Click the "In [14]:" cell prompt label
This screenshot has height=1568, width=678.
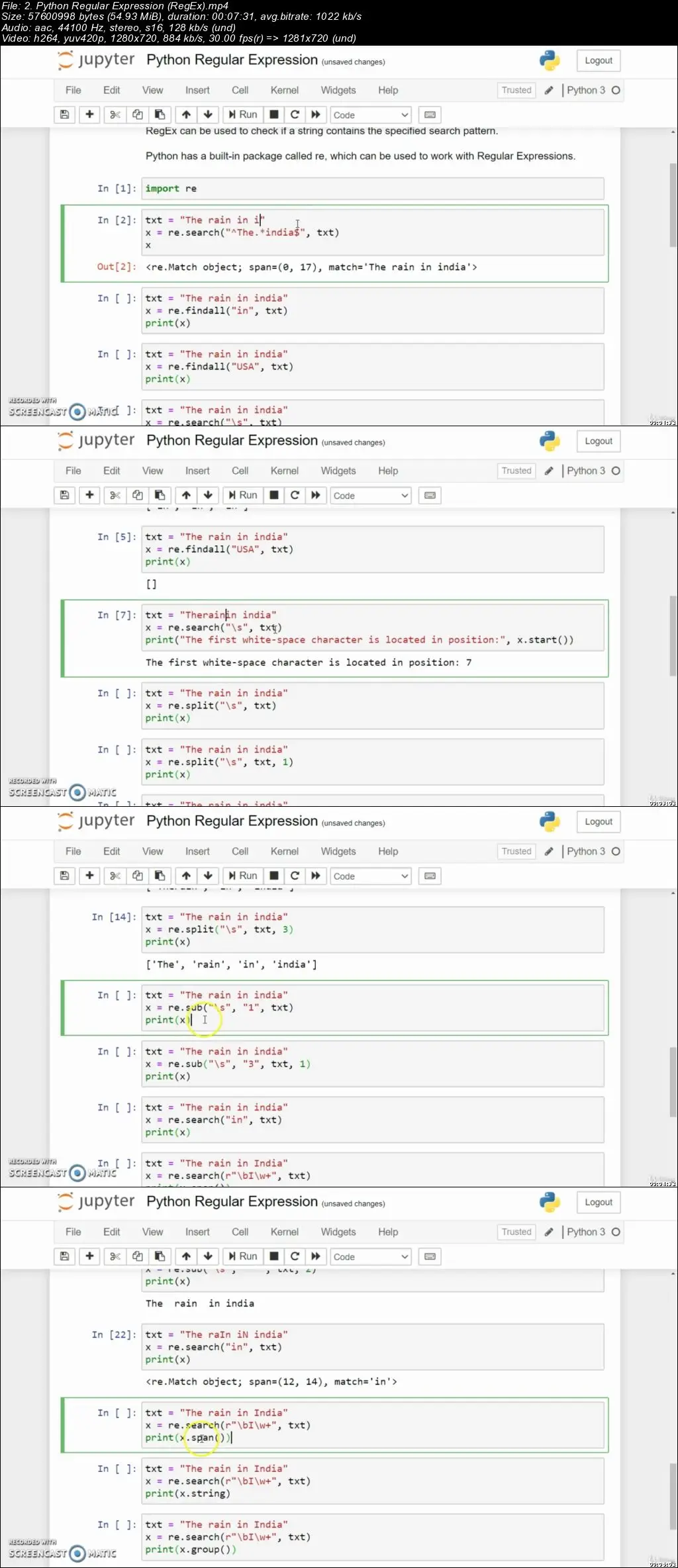click(114, 917)
